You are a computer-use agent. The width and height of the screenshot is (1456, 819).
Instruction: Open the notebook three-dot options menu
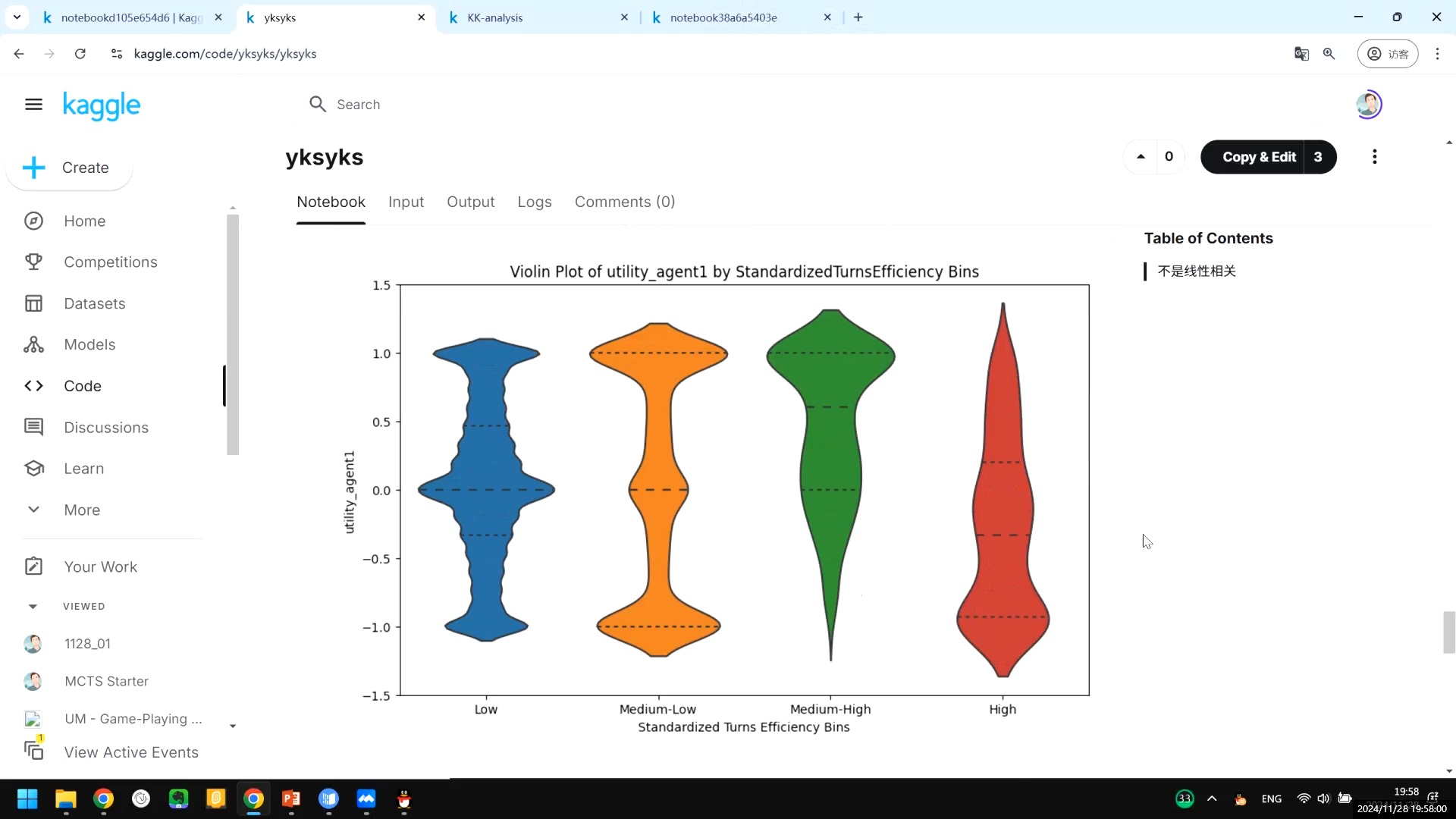(1374, 157)
